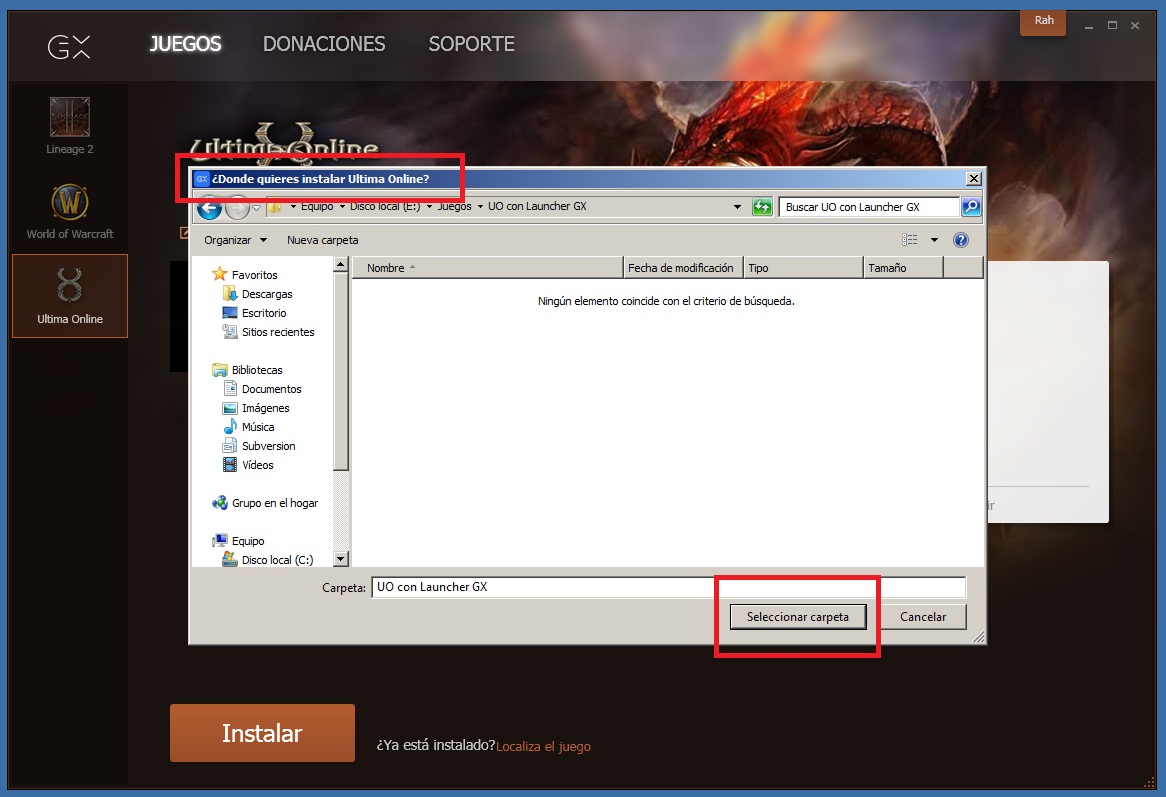Screen dimensions: 1166x797
Task: Open the recent locations dropdown beside forward arrow
Action: (x=257, y=208)
